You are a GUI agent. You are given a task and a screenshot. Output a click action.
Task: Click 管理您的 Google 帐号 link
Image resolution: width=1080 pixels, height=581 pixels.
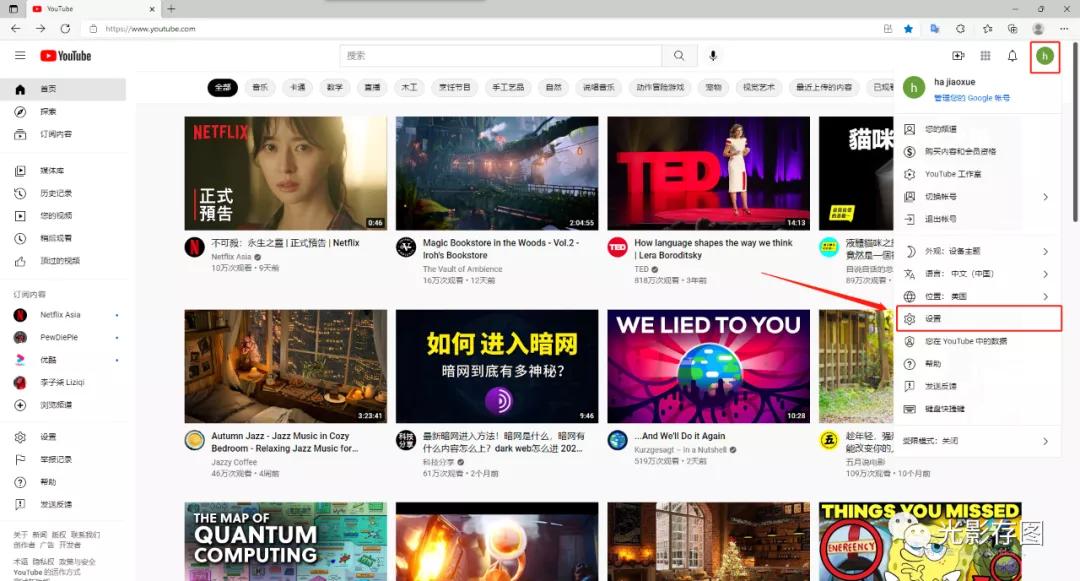[x=964, y=97]
